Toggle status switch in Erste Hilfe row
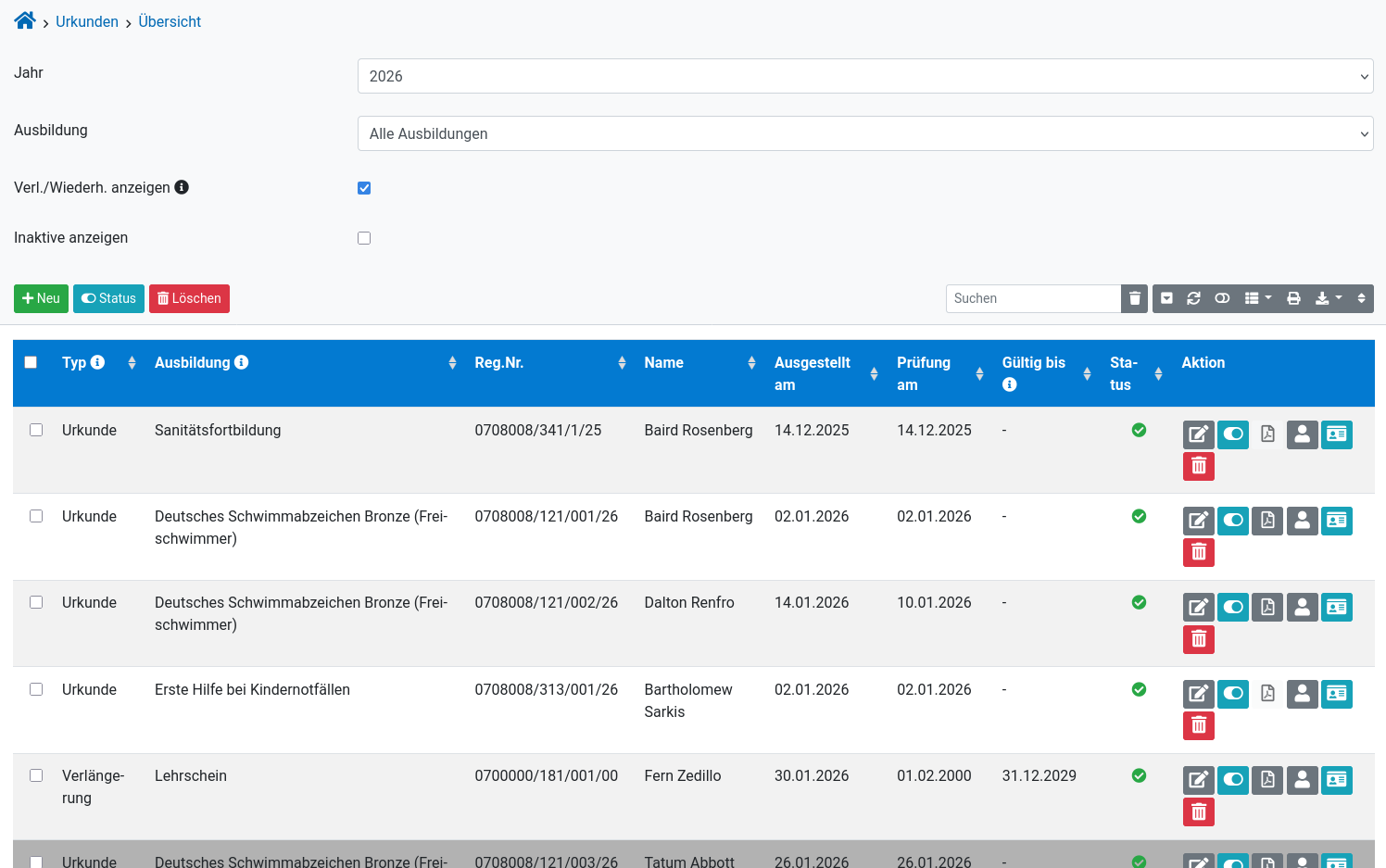The image size is (1386, 868). (x=1233, y=694)
